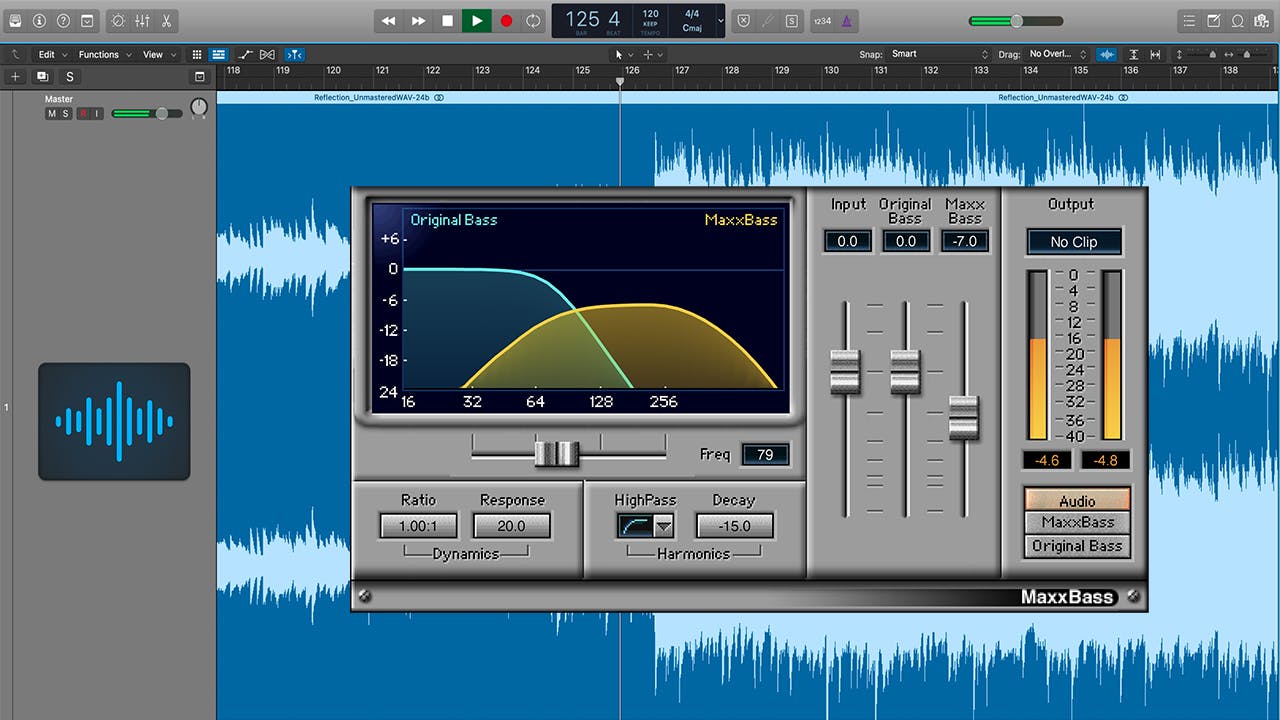The width and height of the screenshot is (1280, 720).
Task: Toggle Solo mode S in control bar
Action: point(791,20)
